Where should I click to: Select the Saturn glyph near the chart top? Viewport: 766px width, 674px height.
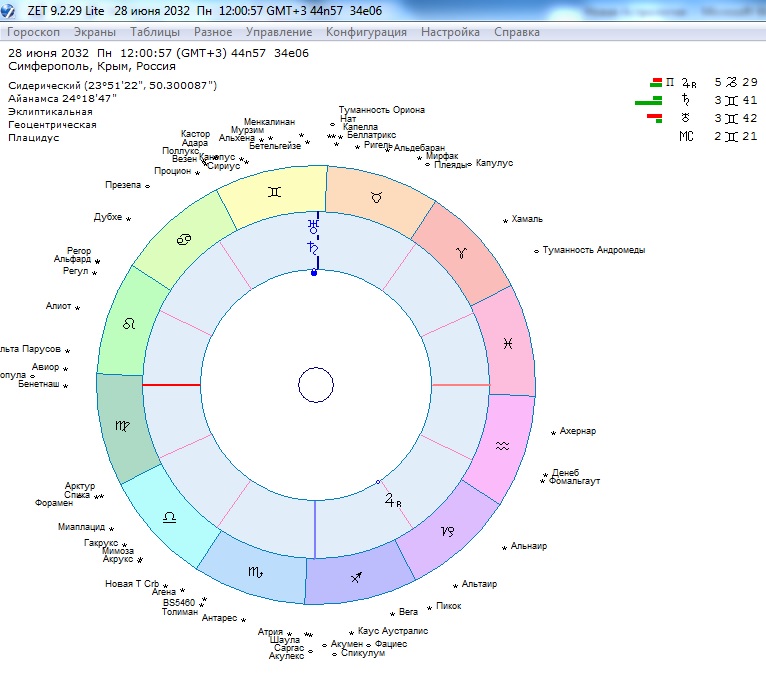(x=314, y=246)
